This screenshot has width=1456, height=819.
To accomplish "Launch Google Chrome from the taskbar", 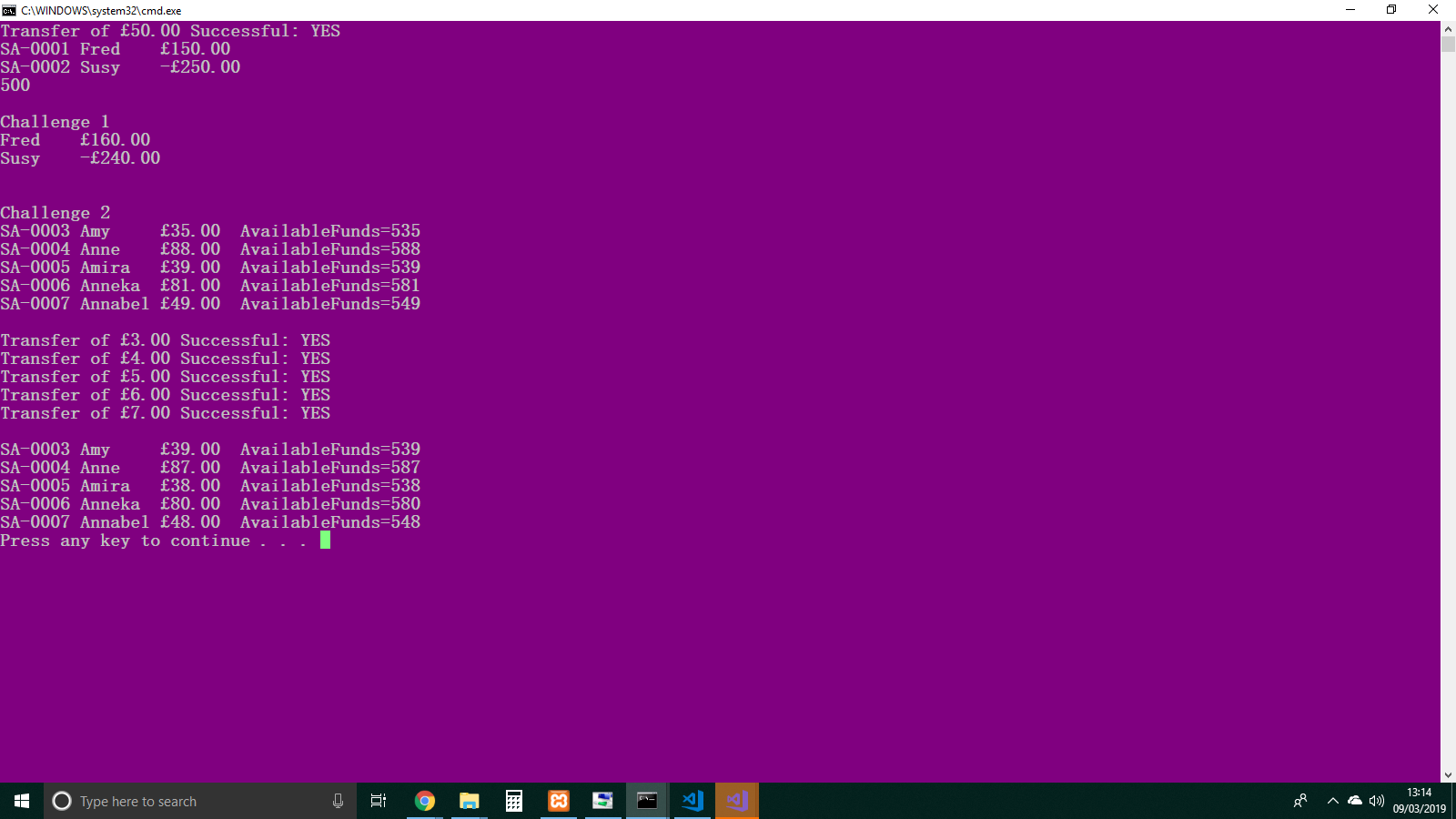I will click(424, 801).
